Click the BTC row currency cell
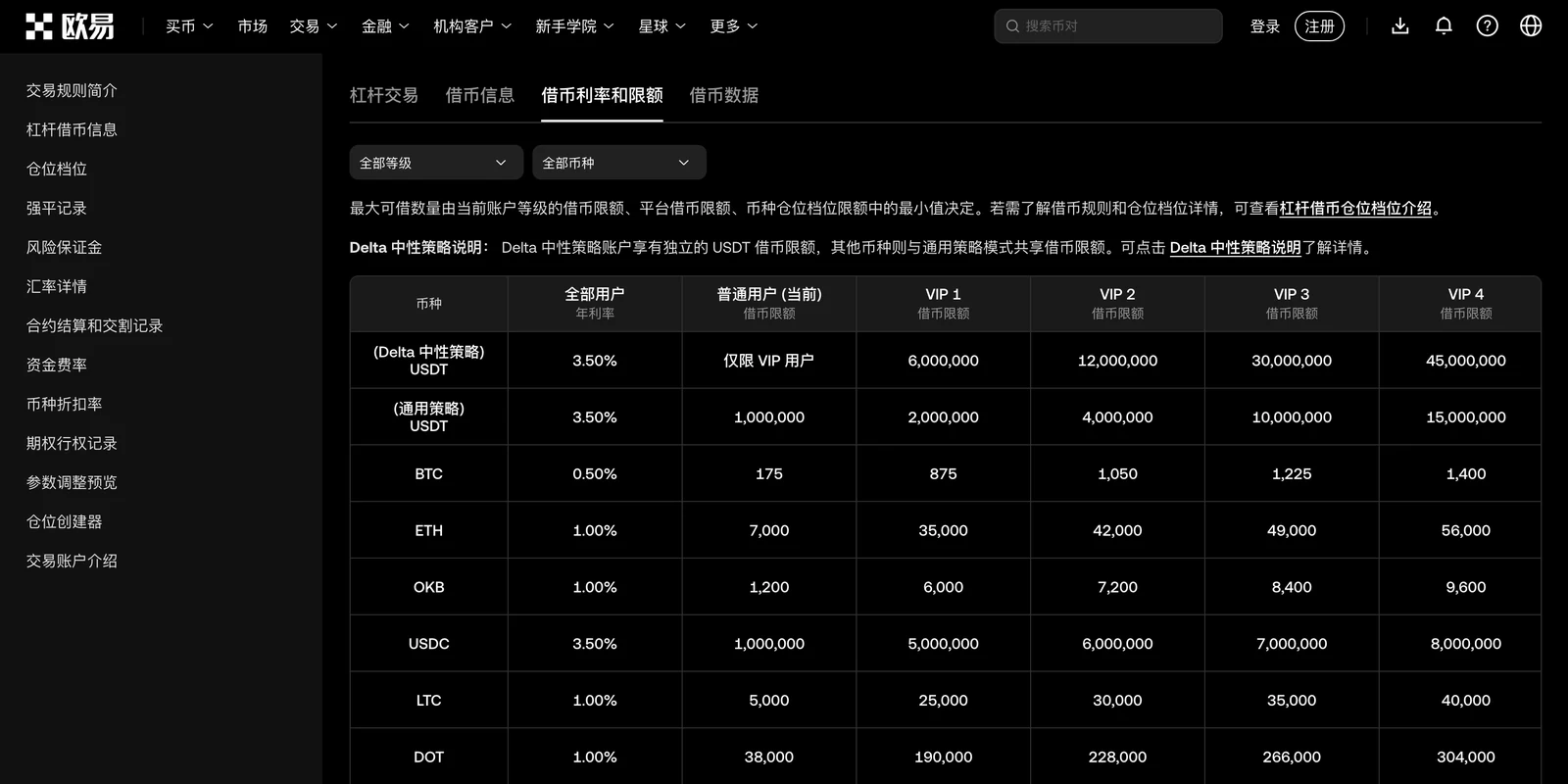The image size is (1568, 784). (x=429, y=473)
